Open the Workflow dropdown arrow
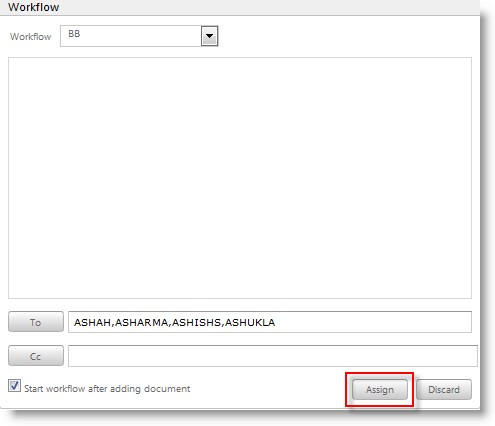 tap(209, 36)
